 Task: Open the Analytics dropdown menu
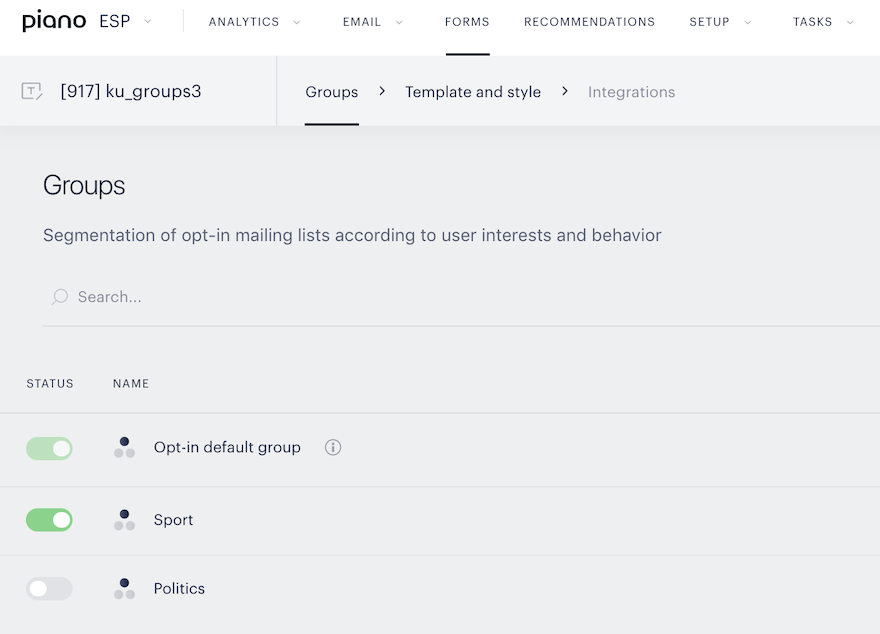coord(254,22)
